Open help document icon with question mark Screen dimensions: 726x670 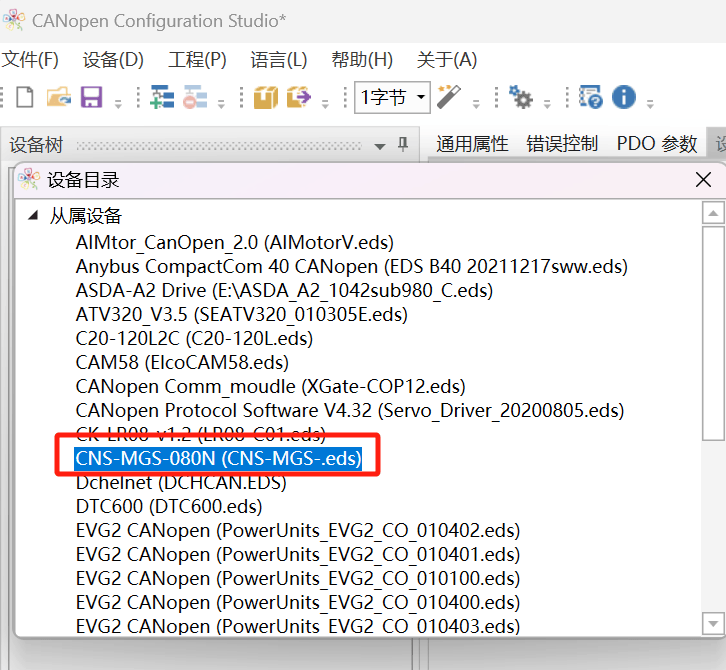click(x=591, y=97)
